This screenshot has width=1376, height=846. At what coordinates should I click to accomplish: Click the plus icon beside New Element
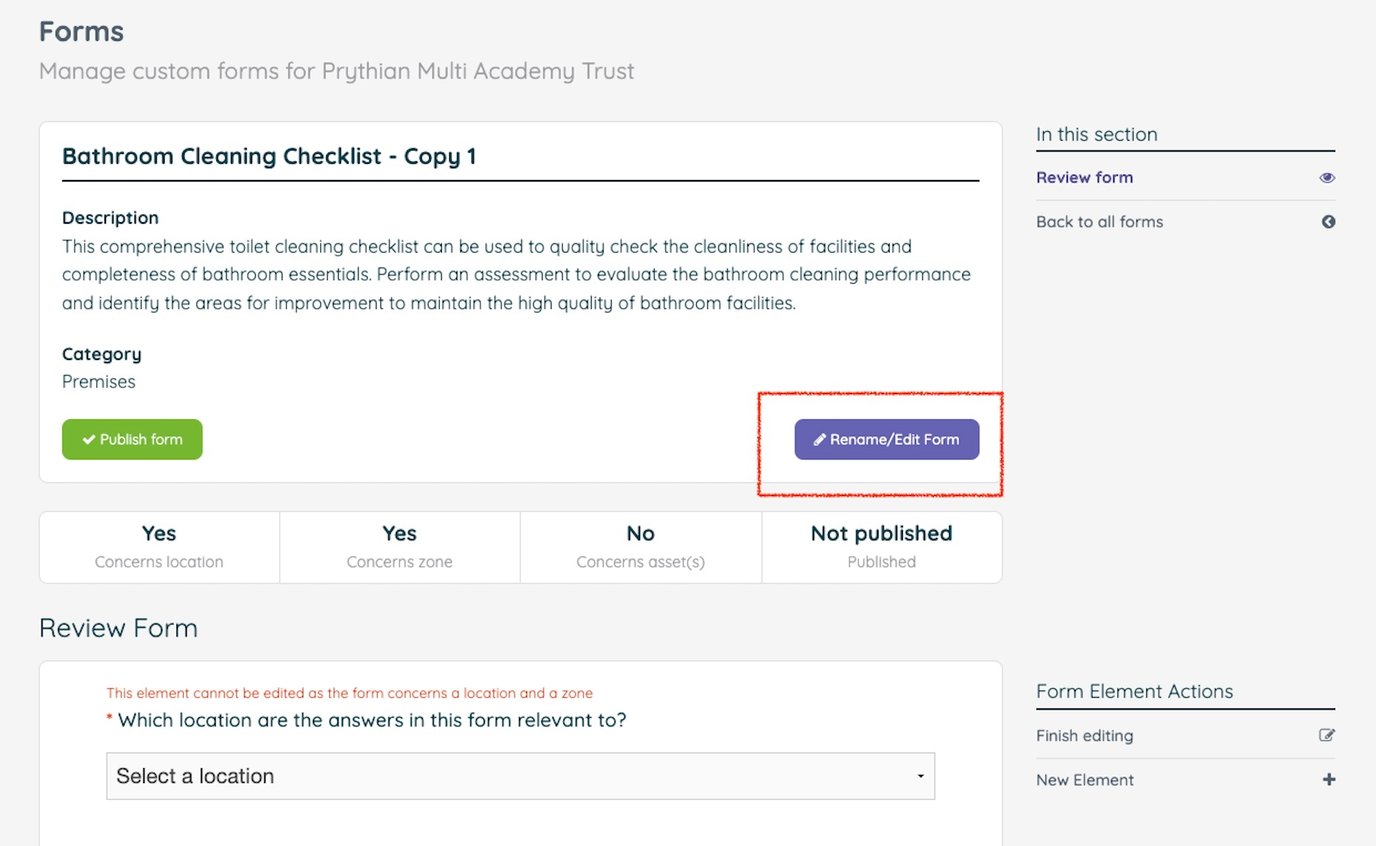tap(1328, 780)
